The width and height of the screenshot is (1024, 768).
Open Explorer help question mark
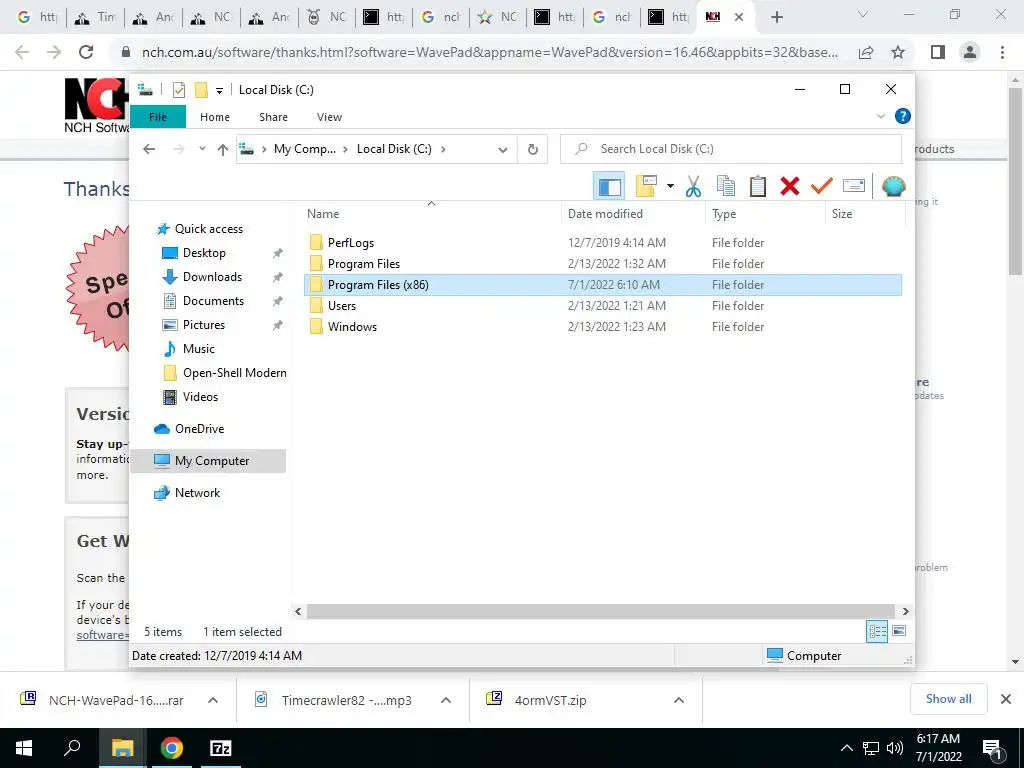(x=903, y=116)
